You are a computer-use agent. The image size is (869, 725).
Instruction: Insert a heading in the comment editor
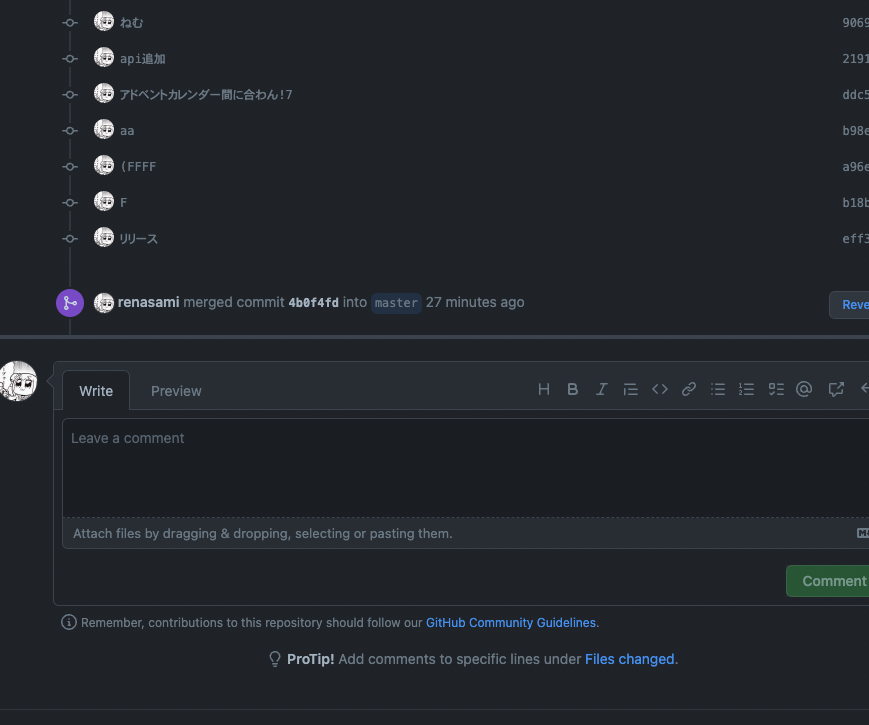pyautogui.click(x=544, y=389)
